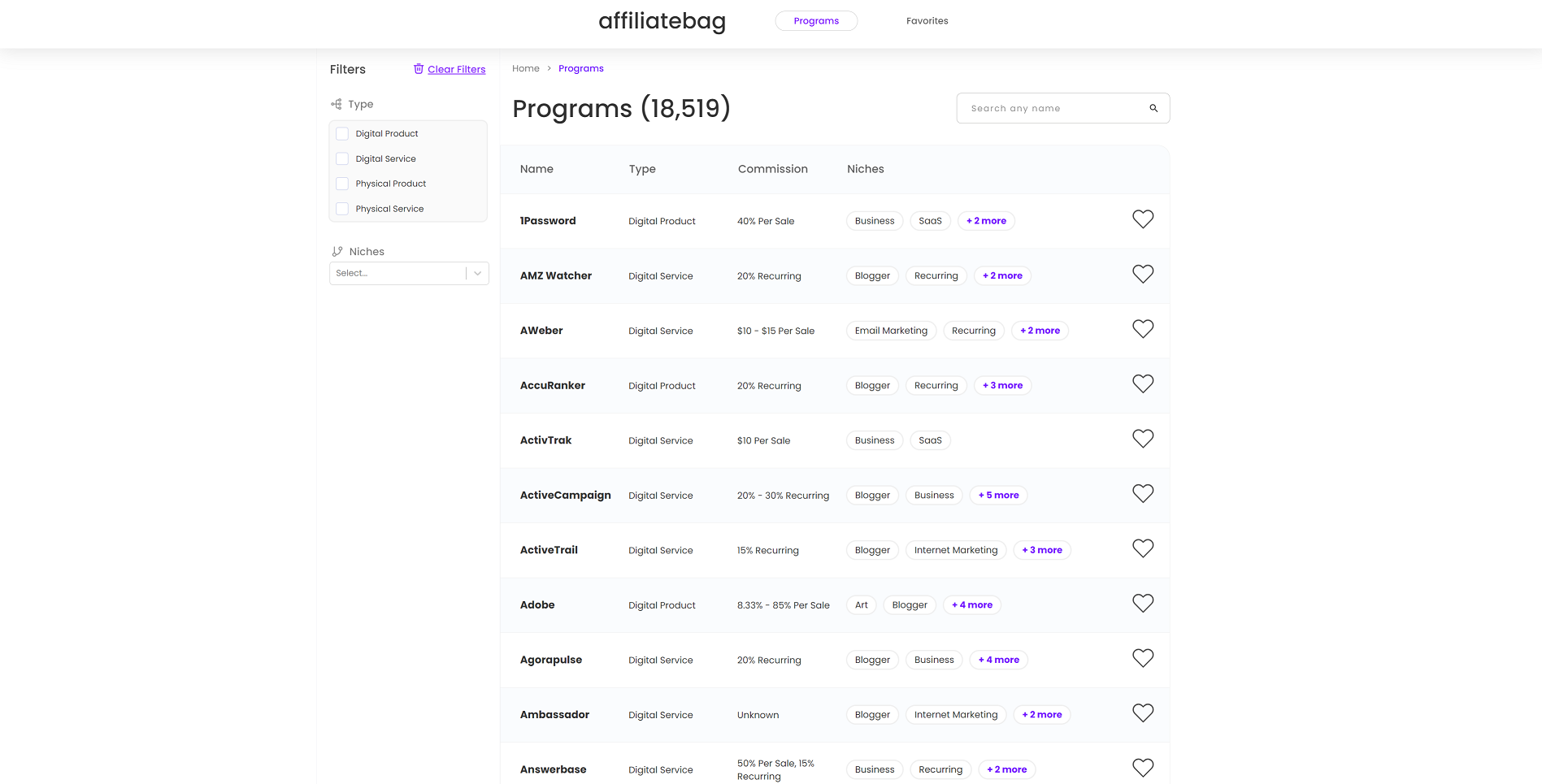Click the AWeber row heart icon
The image size is (1542, 784).
point(1143,329)
